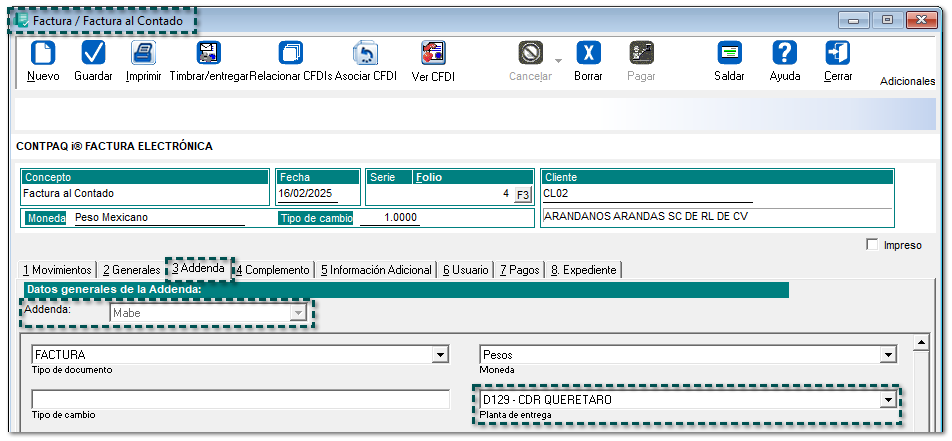This screenshot has width=952, height=441.
Task: Open the Moneda Pesos dropdown
Action: point(887,355)
